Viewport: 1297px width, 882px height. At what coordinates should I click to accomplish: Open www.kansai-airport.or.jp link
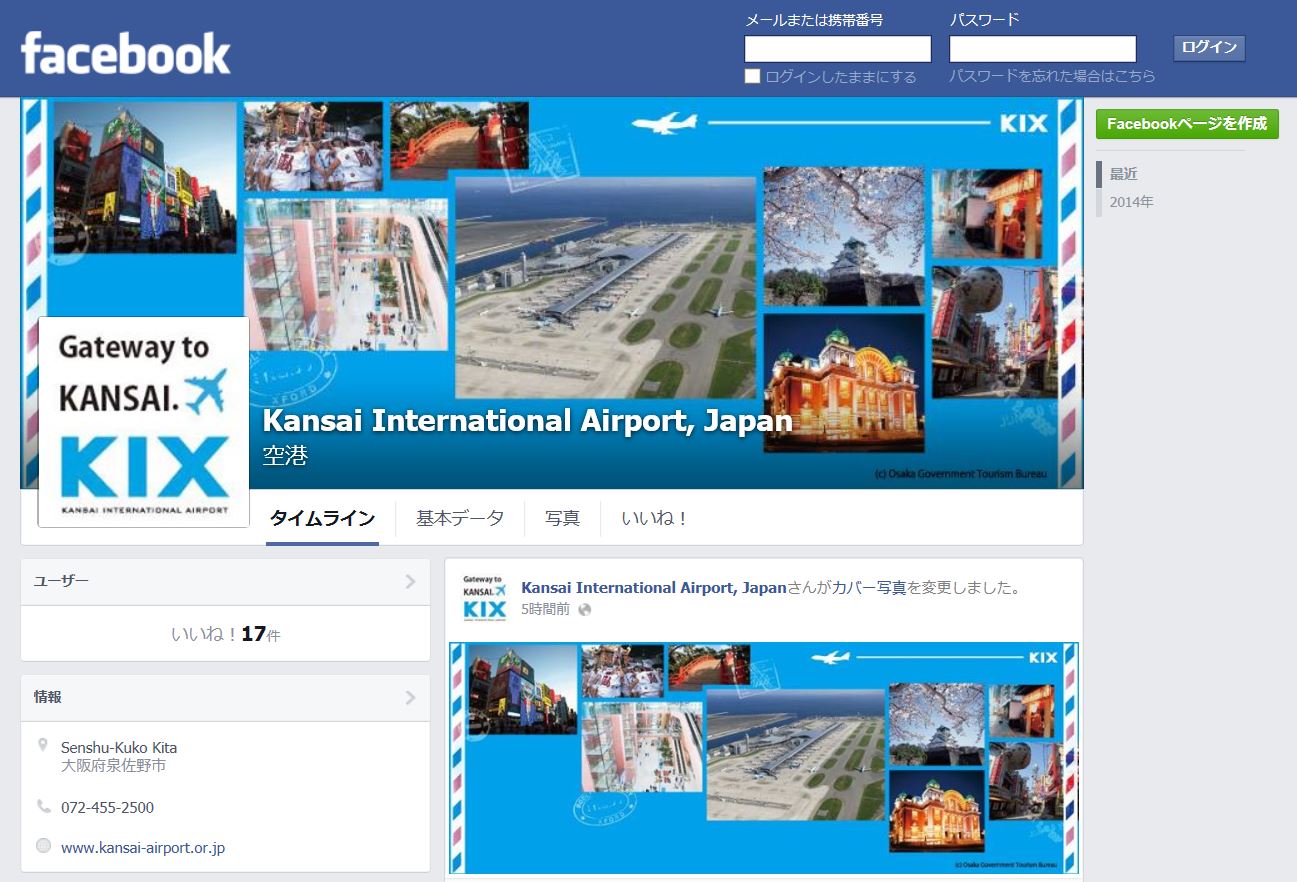[143, 847]
